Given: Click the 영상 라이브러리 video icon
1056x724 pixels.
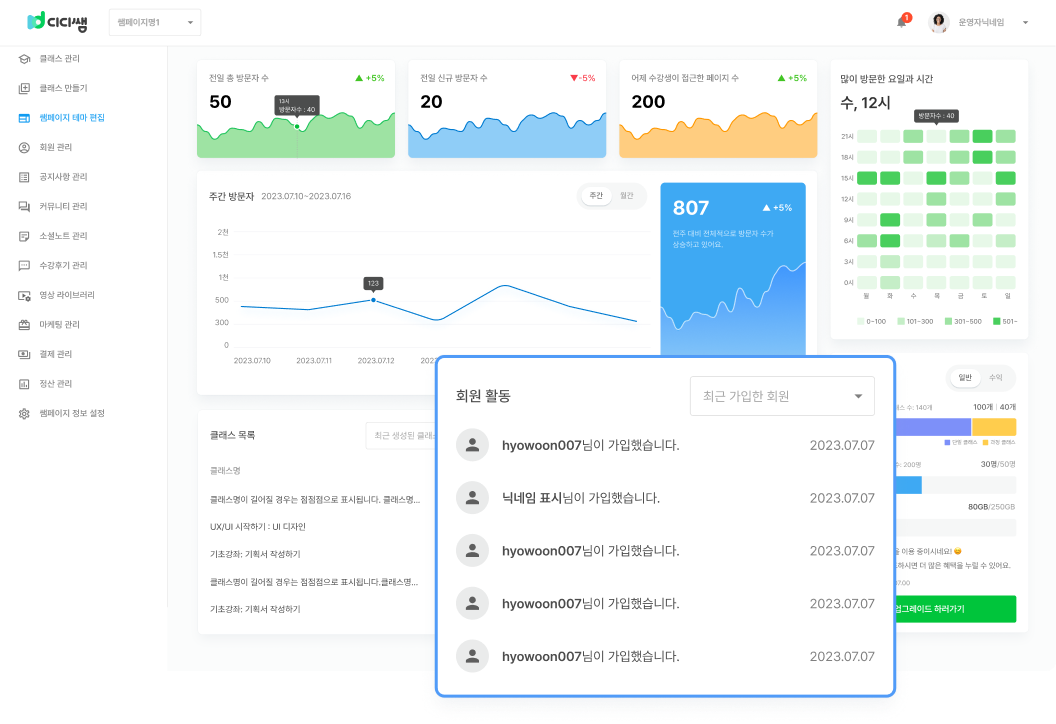Looking at the screenshot, I should point(24,295).
